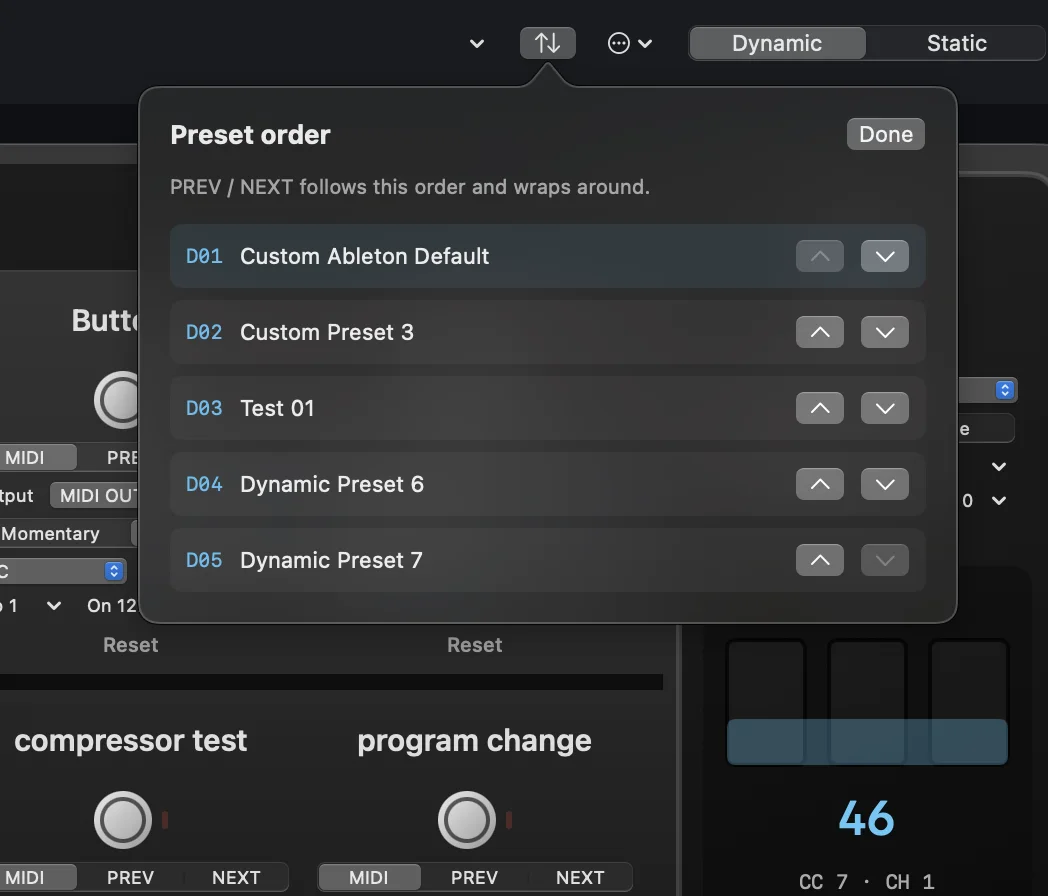The image size is (1048, 896).
Task: Click the blue CC 7 fader level
Action: pyautogui.click(x=867, y=741)
